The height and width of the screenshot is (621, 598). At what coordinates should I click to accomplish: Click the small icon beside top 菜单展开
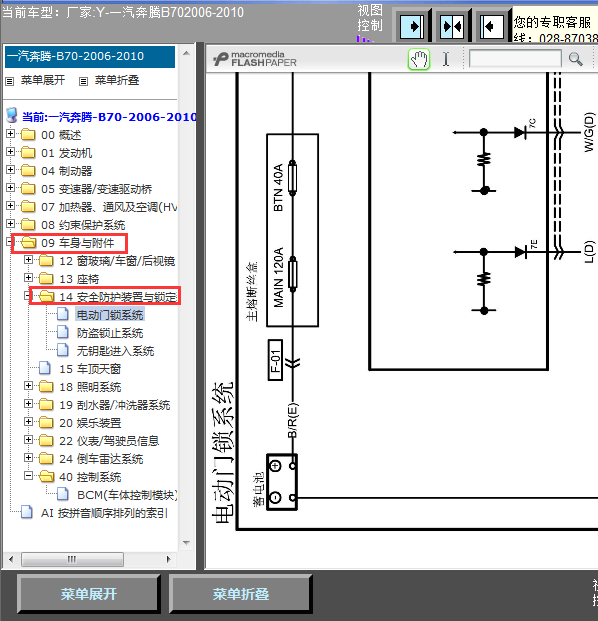pos(10,81)
